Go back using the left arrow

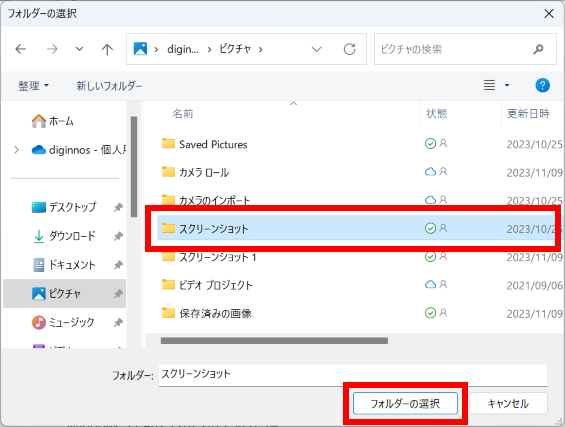(x=21, y=49)
